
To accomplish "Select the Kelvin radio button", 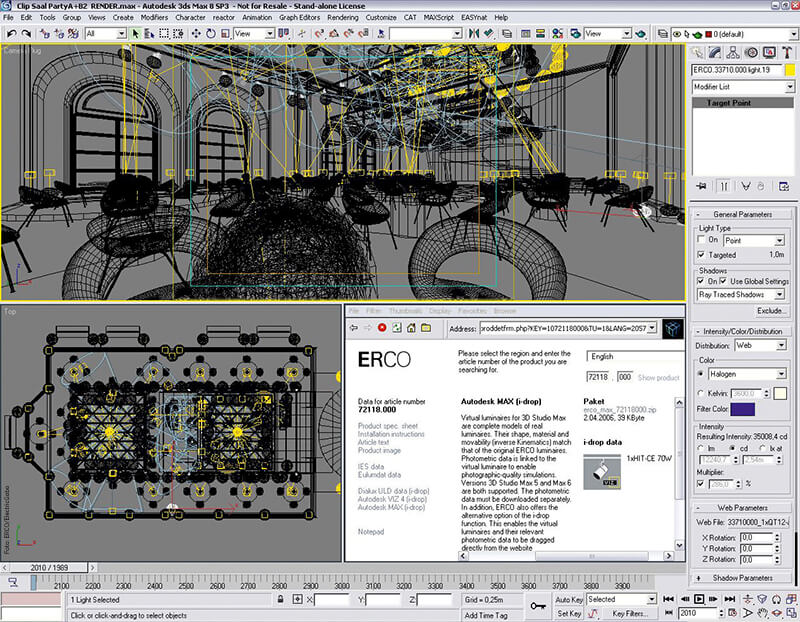I will point(701,393).
